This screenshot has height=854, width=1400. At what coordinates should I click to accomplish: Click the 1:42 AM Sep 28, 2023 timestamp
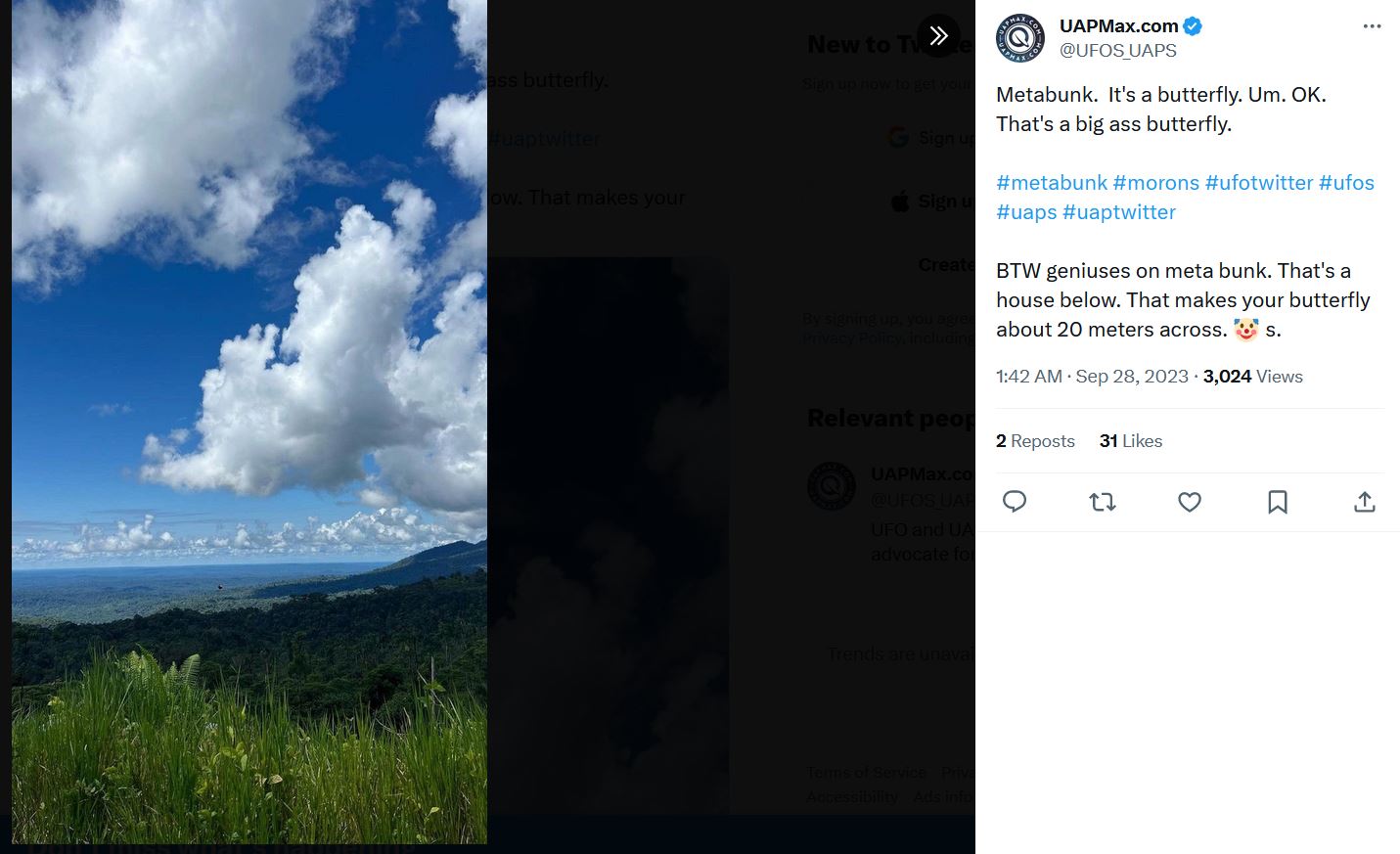[1092, 377]
